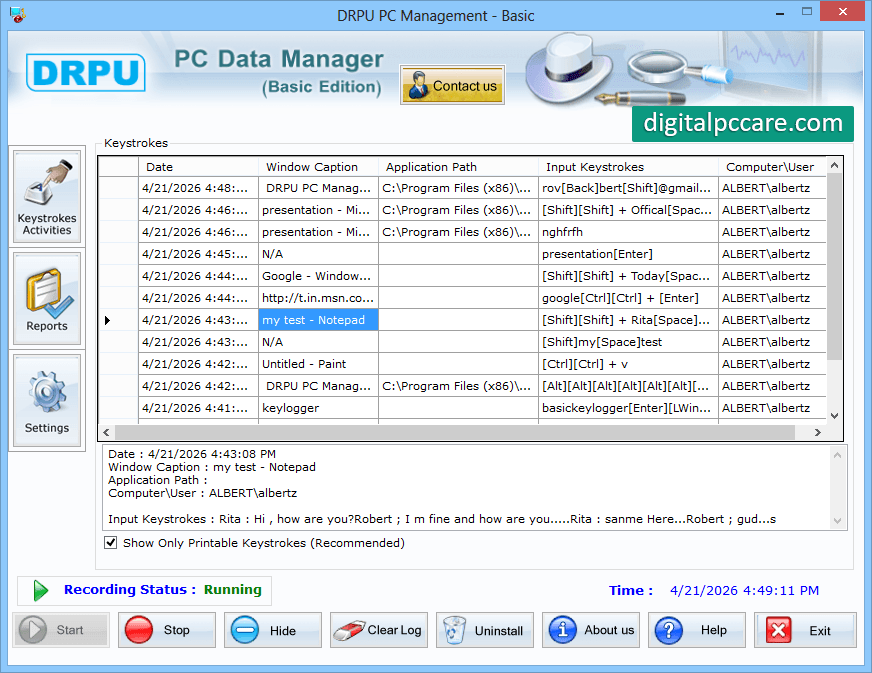Click the Application Path column header
872x673 pixels.
[x=458, y=167]
